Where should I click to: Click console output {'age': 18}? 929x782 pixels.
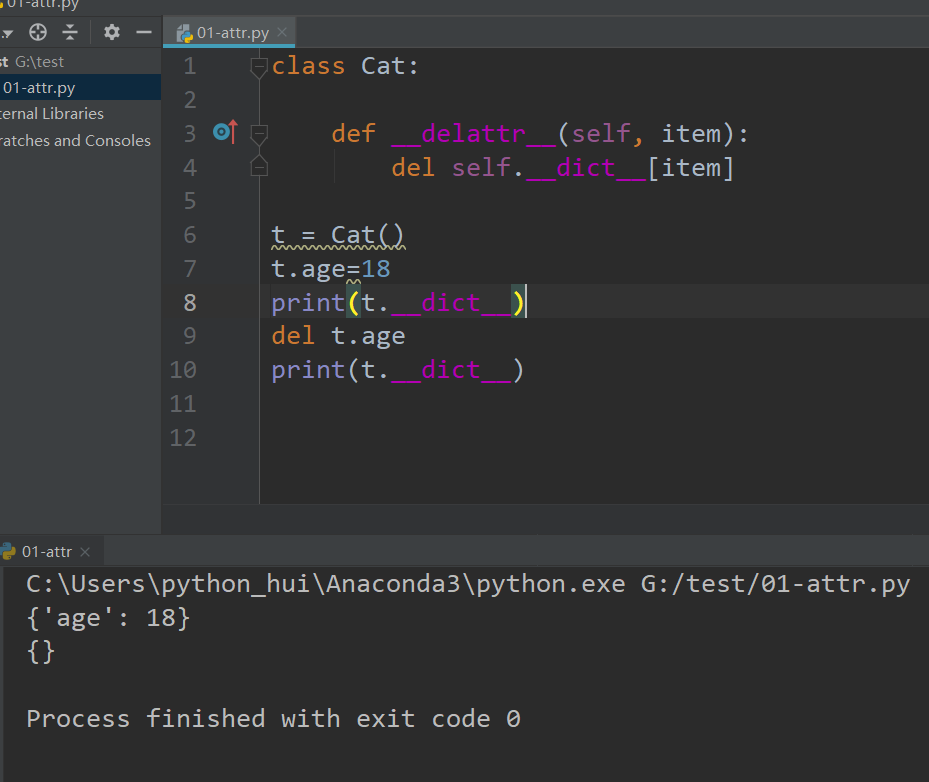click(x=108, y=618)
